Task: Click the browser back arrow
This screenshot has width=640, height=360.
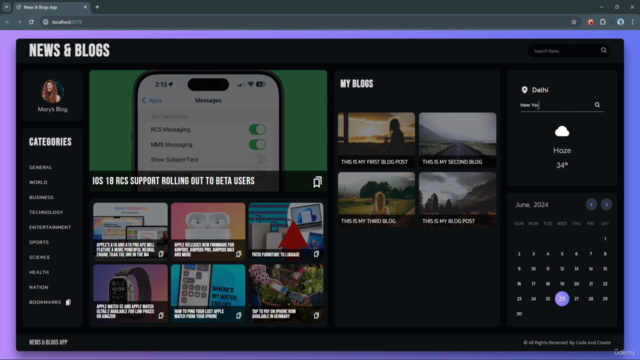Action: [7, 22]
